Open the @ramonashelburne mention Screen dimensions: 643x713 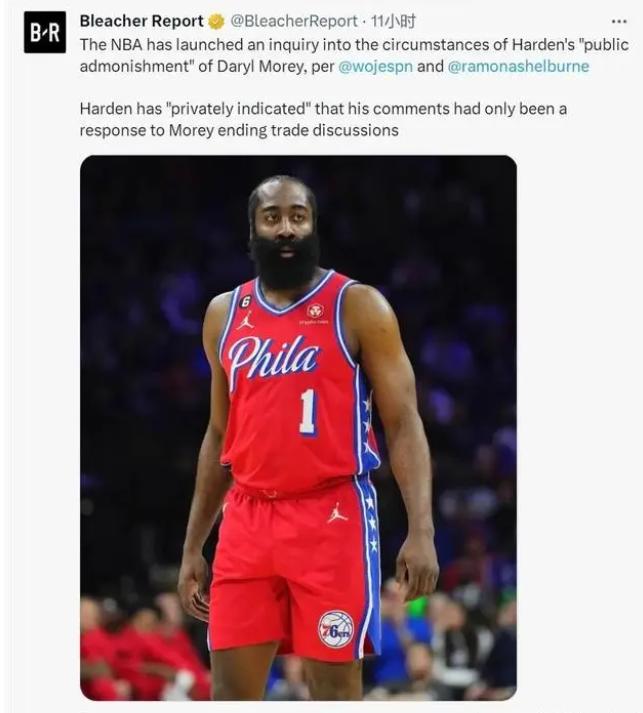click(518, 66)
